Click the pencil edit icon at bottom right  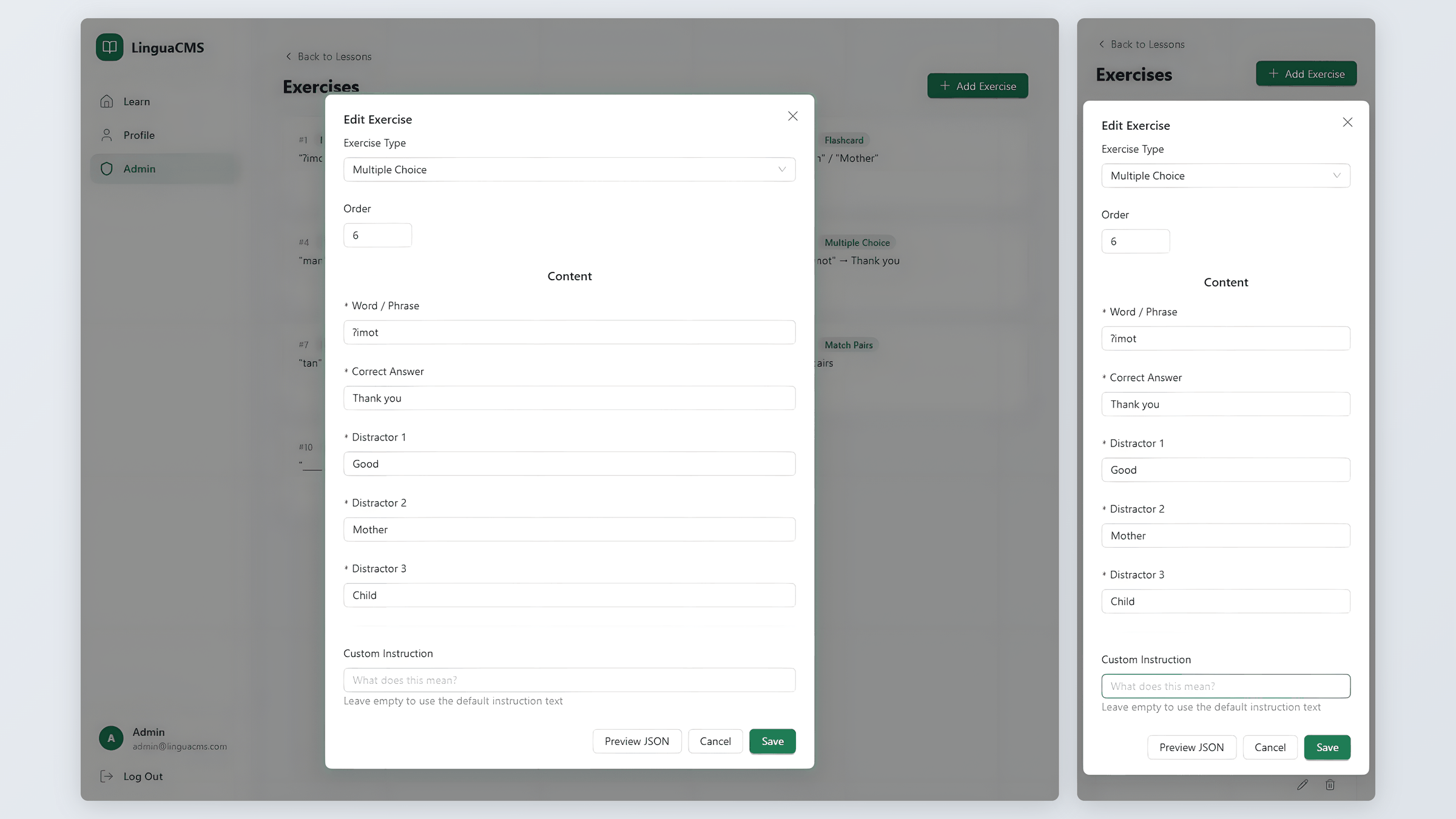(x=1302, y=784)
